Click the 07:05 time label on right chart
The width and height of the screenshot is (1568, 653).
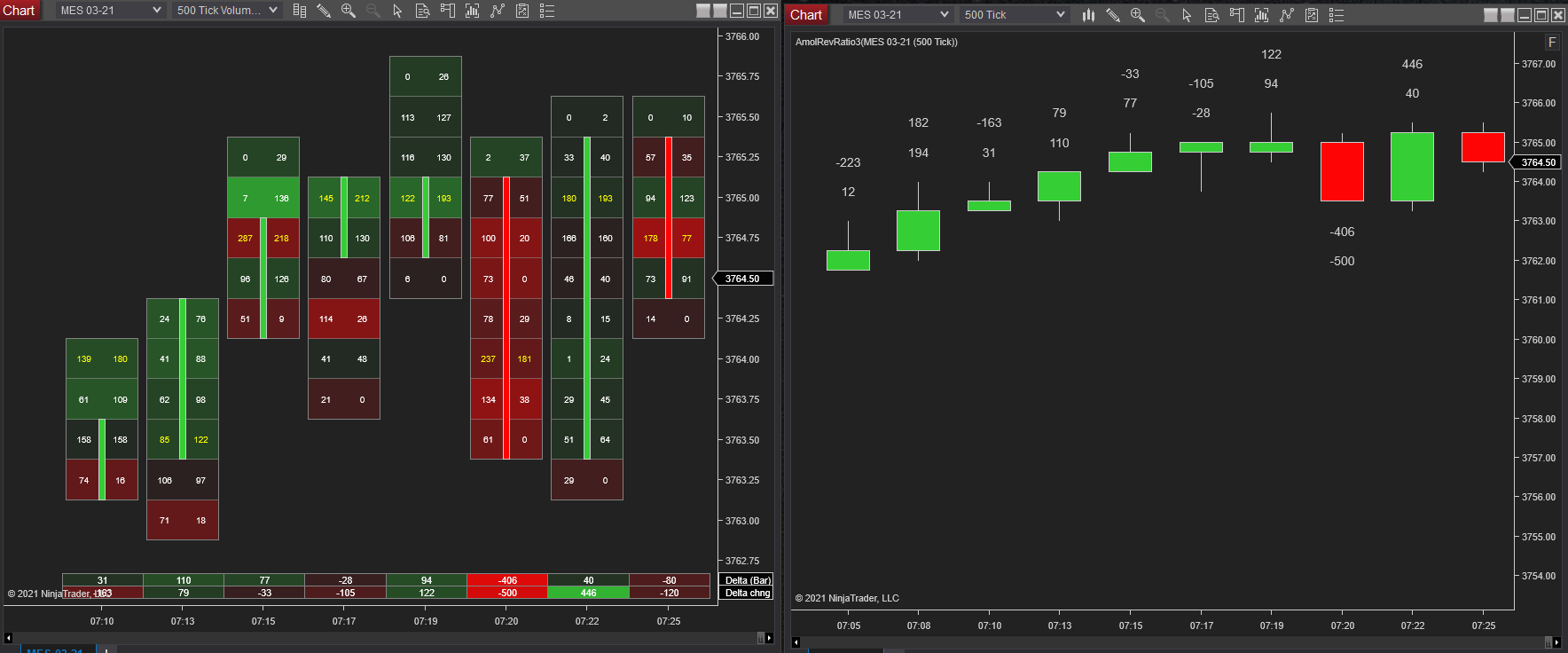(x=849, y=625)
